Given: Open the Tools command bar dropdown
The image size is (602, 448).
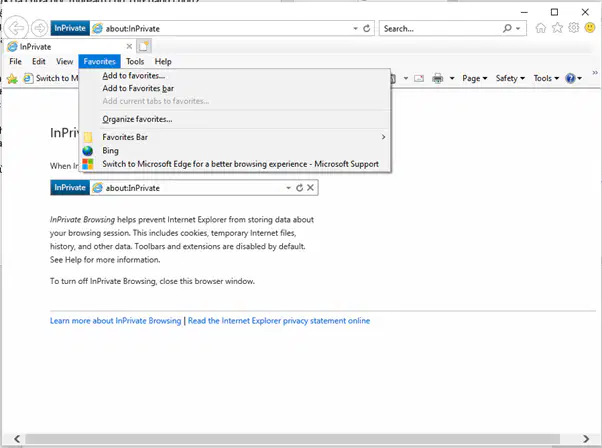Looking at the screenshot, I should [x=546, y=78].
